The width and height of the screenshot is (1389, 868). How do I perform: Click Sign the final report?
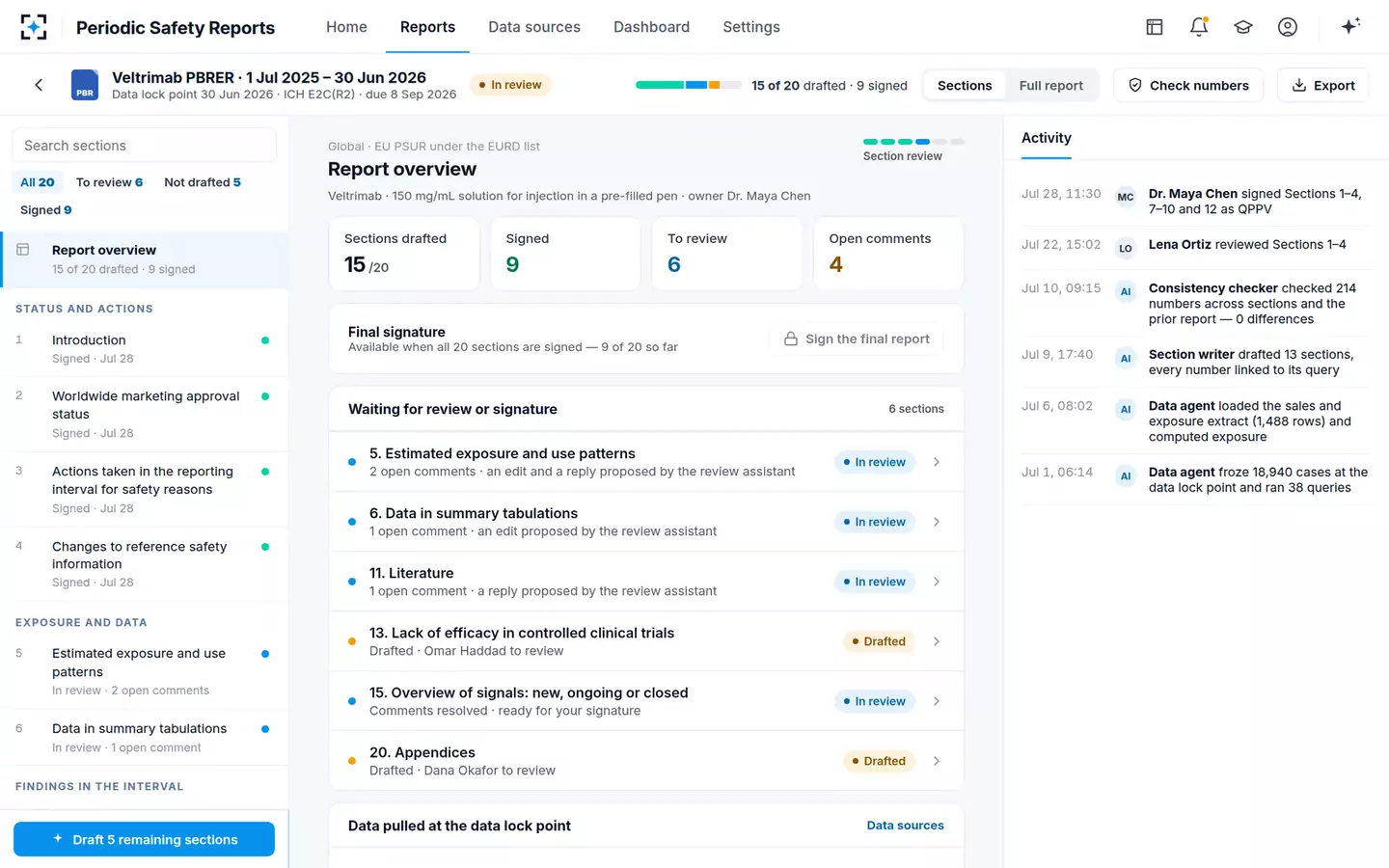(x=857, y=339)
